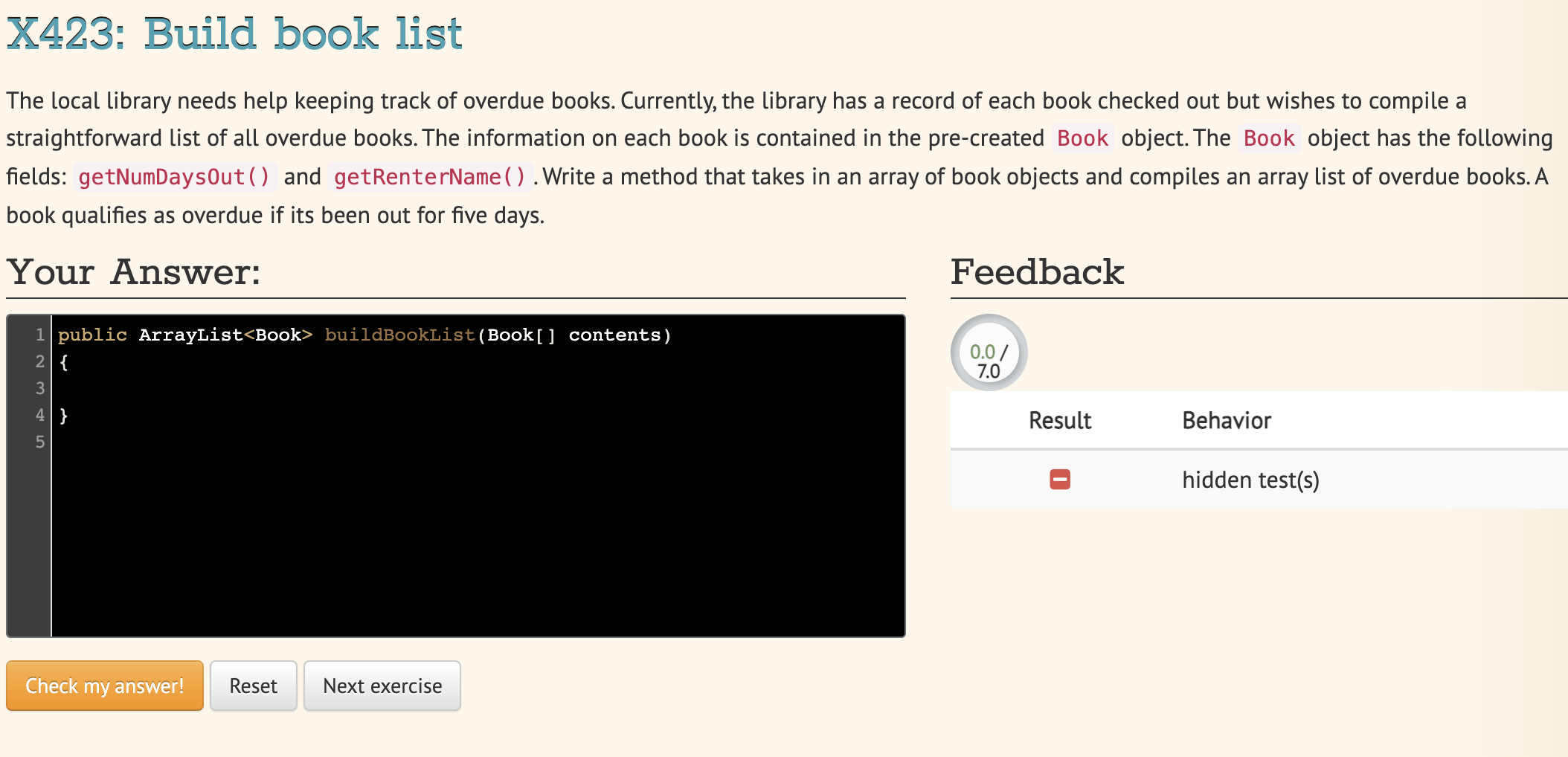Click the hidden test(s) behavior entry
The image size is (1568, 757).
(1251, 480)
